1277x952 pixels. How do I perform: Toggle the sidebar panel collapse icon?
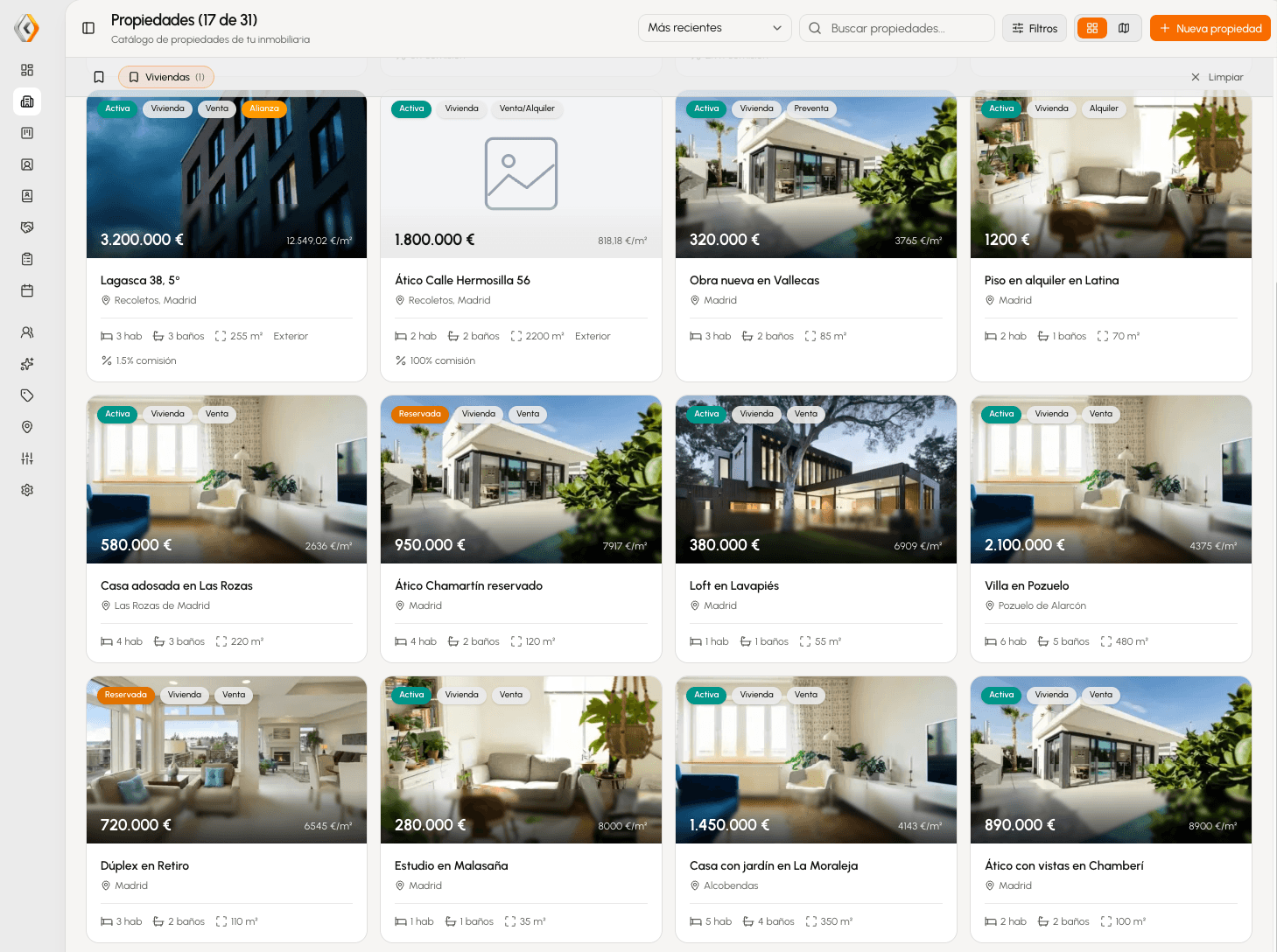pyautogui.click(x=88, y=28)
